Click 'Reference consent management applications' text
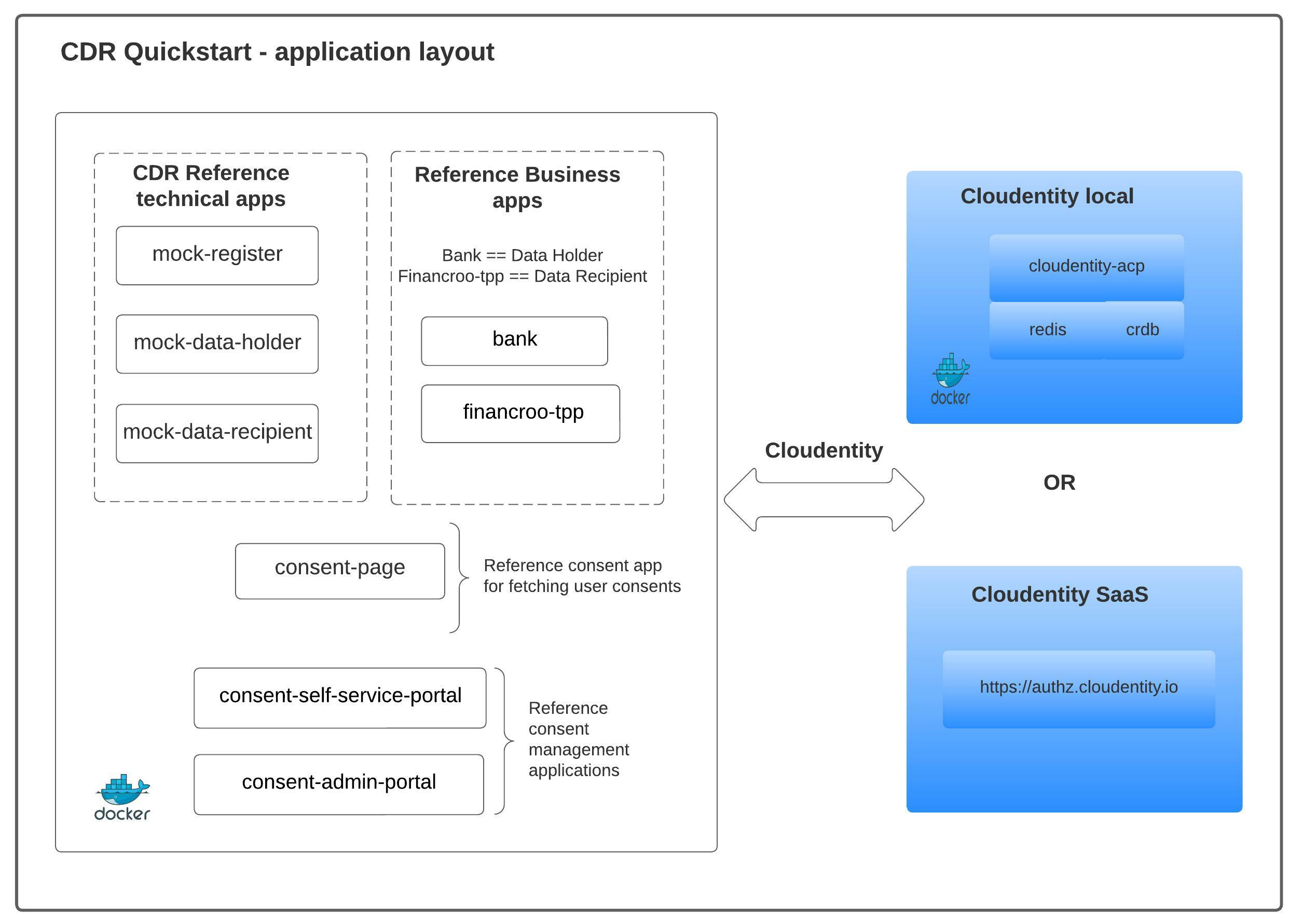 (x=579, y=739)
